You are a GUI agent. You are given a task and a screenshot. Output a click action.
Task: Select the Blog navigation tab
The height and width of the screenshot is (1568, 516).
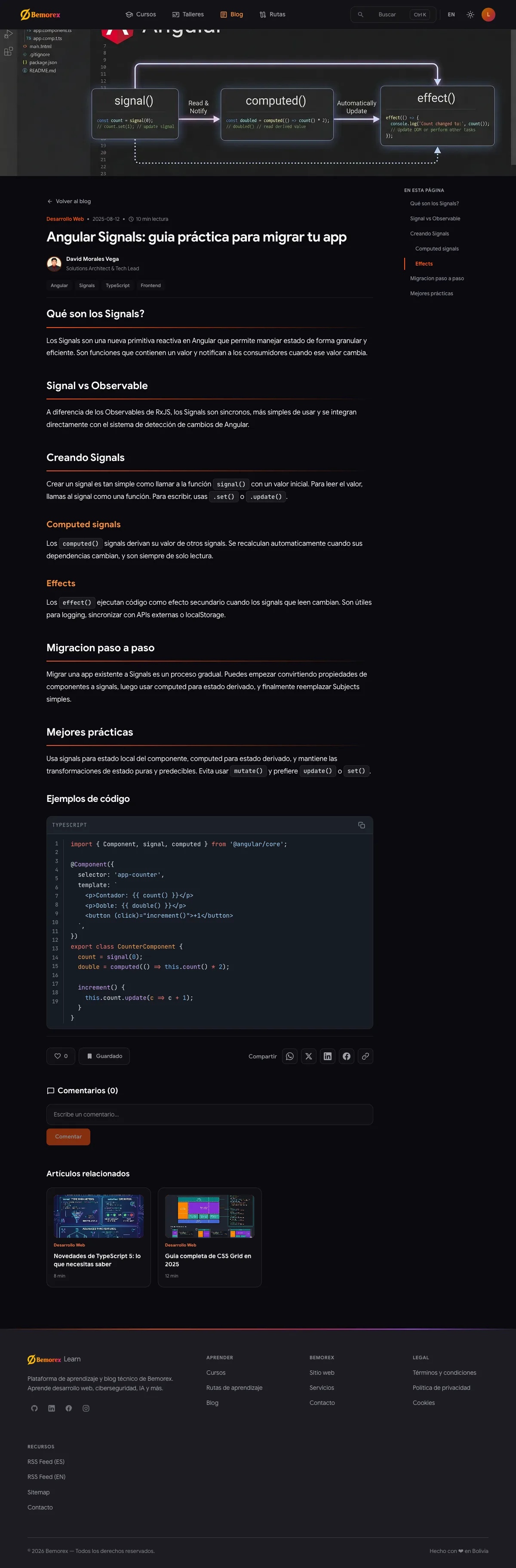pos(232,15)
